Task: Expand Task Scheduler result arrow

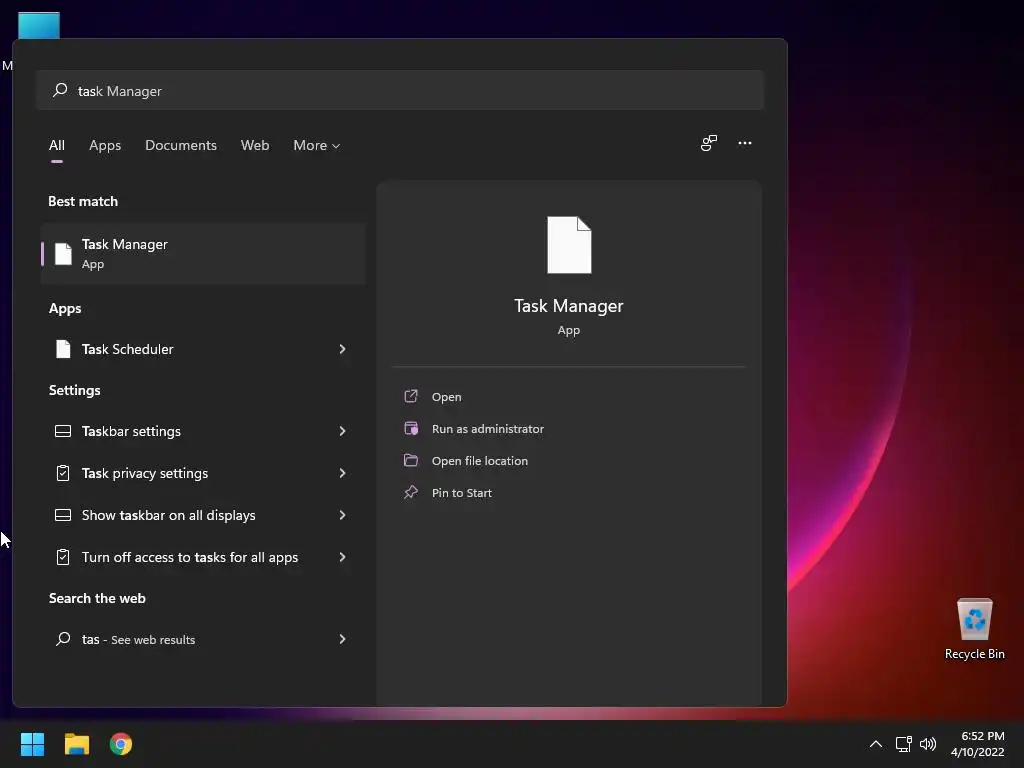Action: click(342, 349)
